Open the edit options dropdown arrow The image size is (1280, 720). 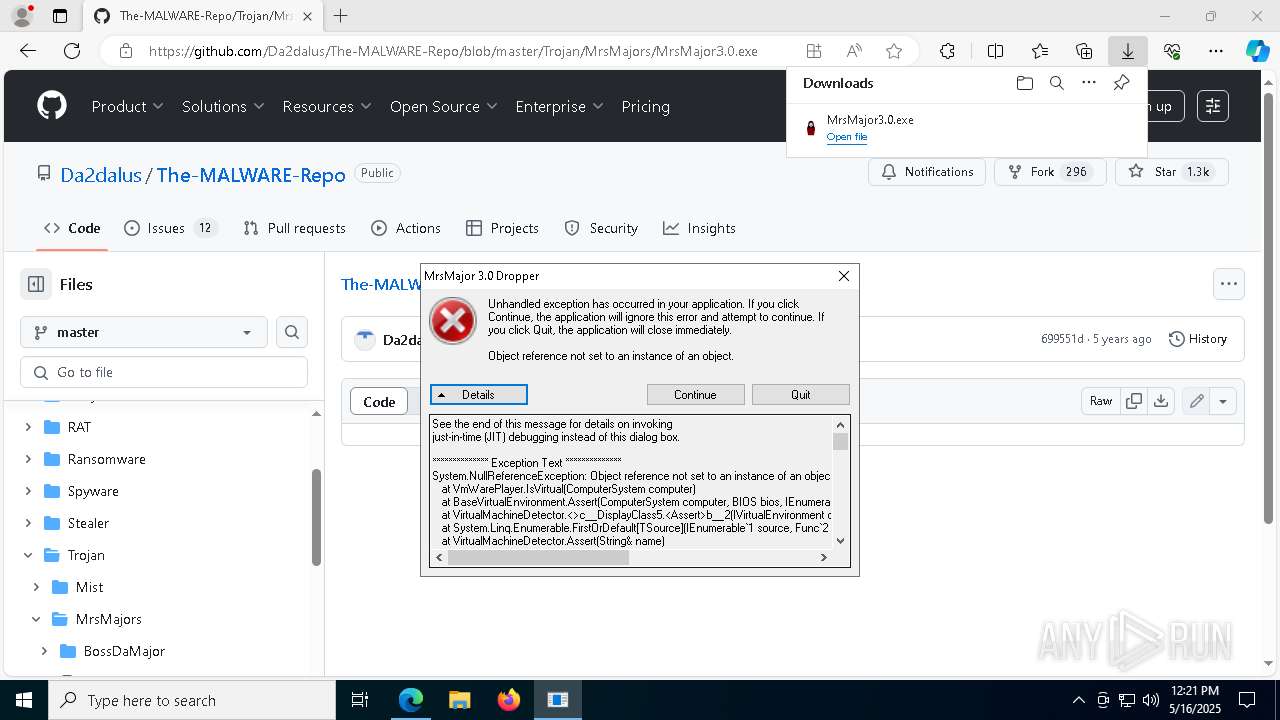click(x=1223, y=401)
